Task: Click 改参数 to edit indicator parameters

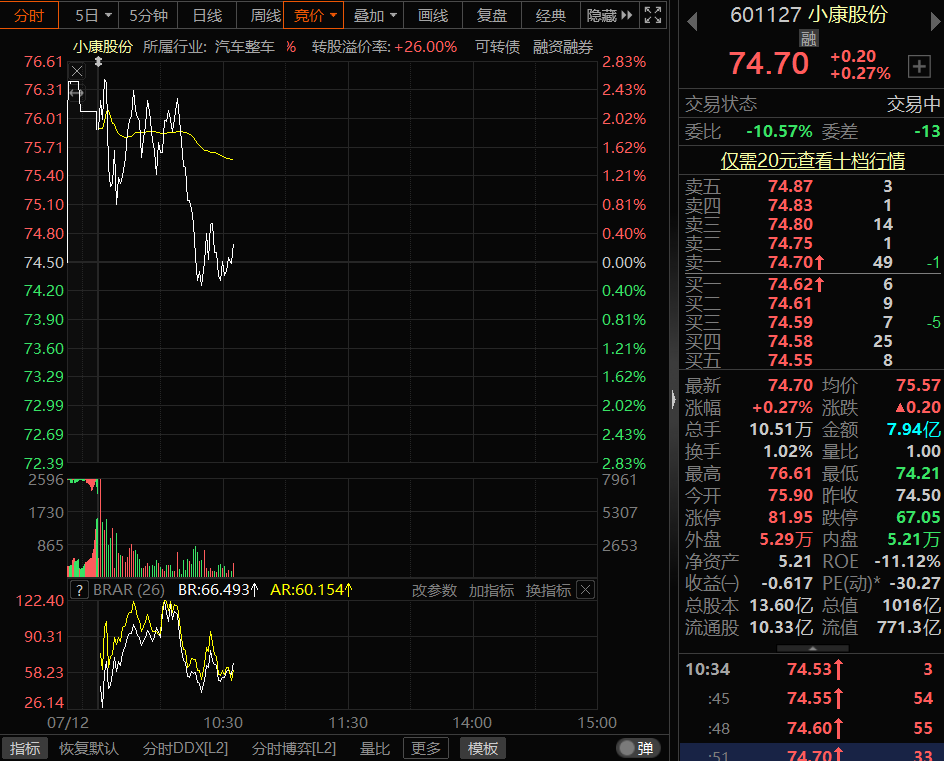Action: (x=434, y=590)
